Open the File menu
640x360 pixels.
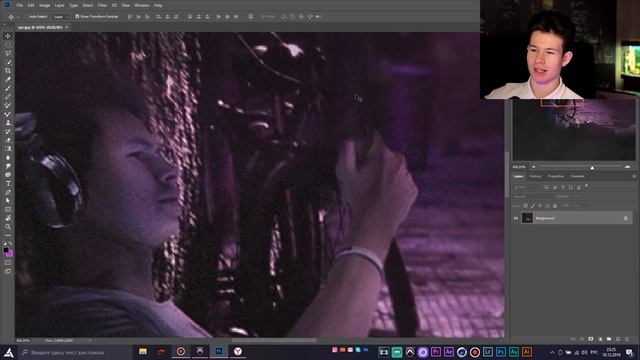point(20,5)
